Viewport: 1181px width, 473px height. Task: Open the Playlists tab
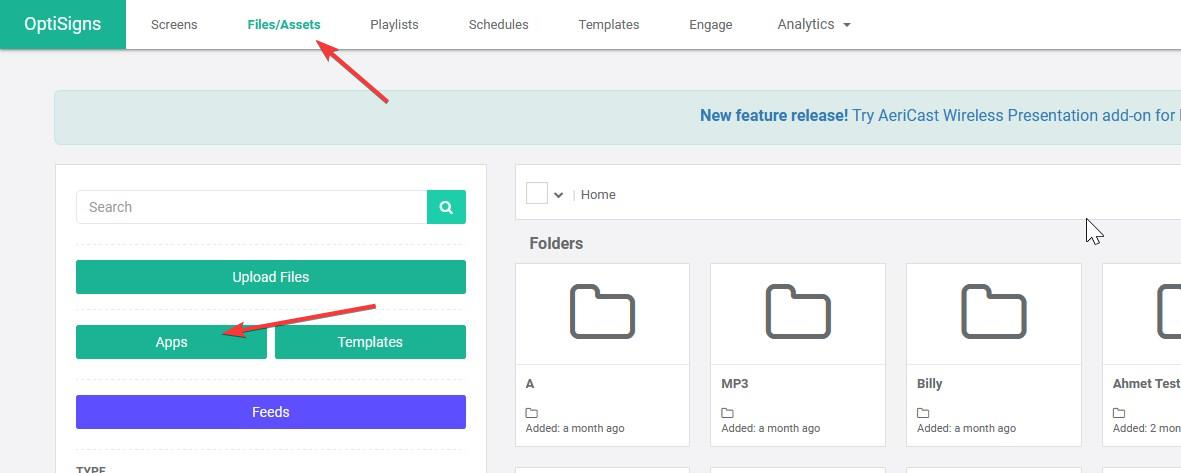click(394, 24)
